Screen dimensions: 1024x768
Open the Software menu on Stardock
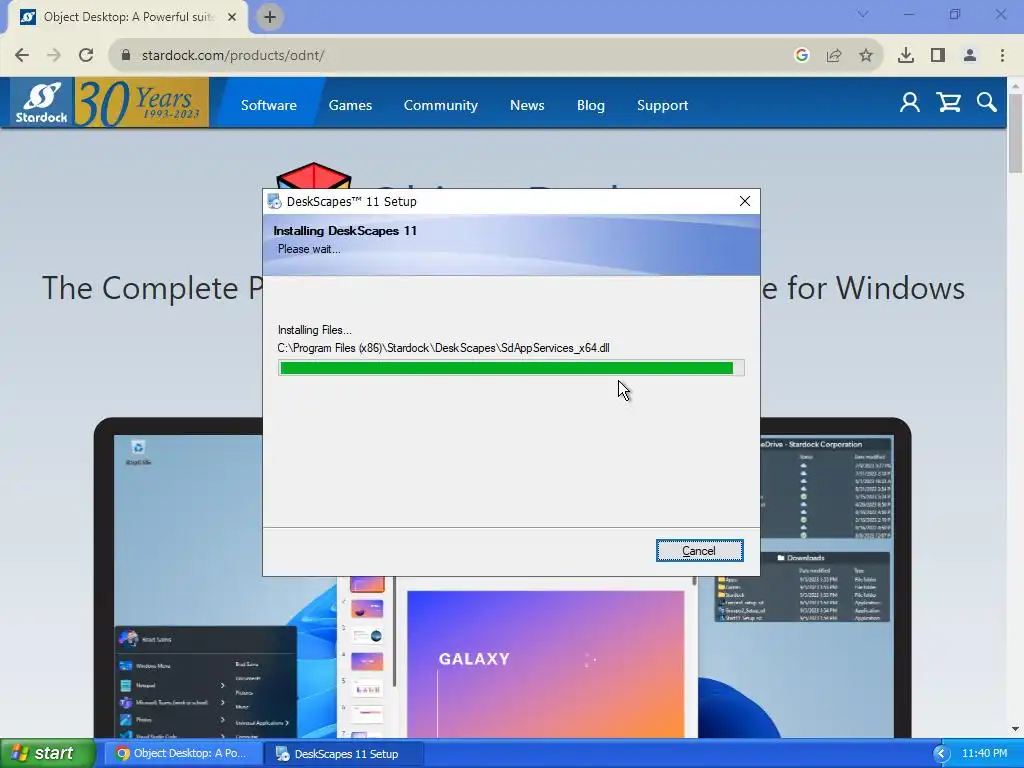pyautogui.click(x=268, y=105)
